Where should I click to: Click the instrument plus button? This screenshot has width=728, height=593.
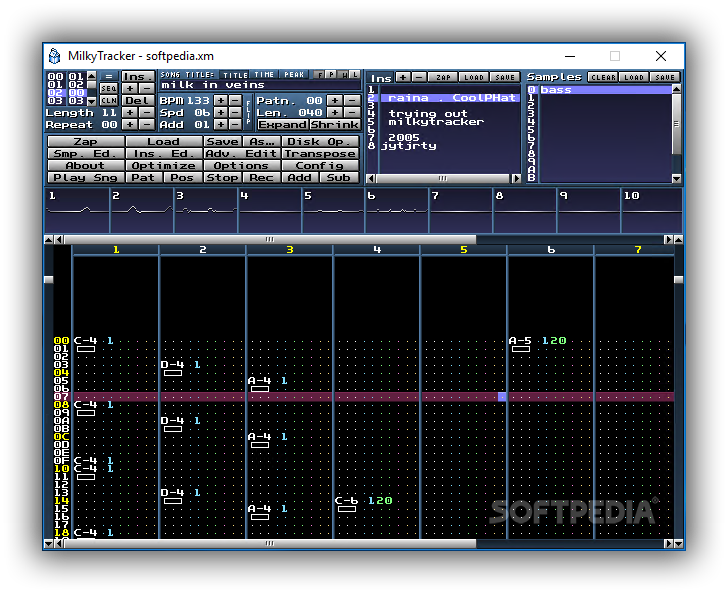[x=403, y=77]
